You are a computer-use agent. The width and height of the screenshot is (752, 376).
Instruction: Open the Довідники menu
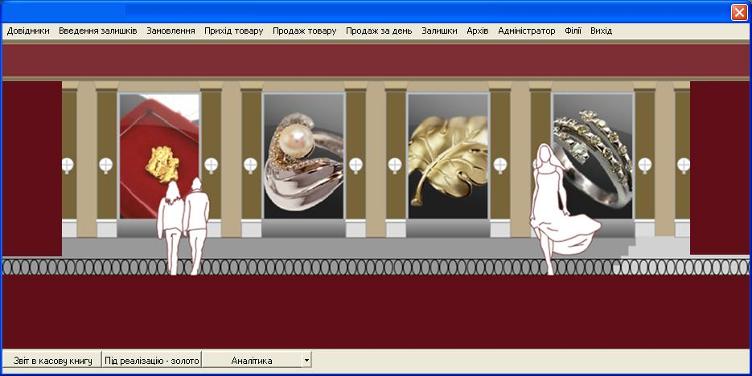(x=28, y=31)
